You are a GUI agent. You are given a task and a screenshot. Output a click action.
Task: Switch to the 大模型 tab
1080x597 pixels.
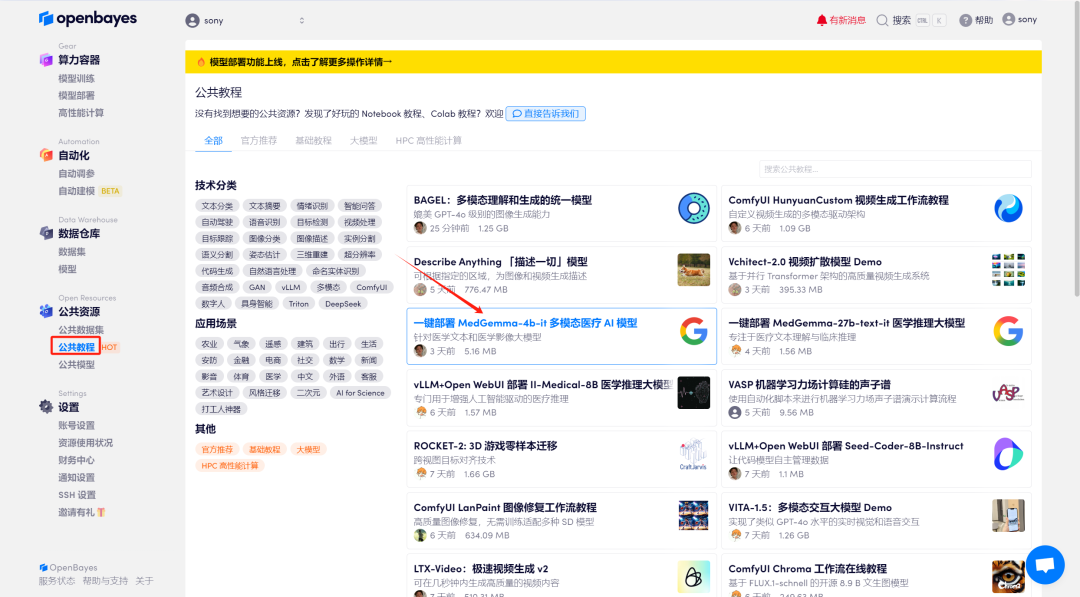(x=364, y=140)
